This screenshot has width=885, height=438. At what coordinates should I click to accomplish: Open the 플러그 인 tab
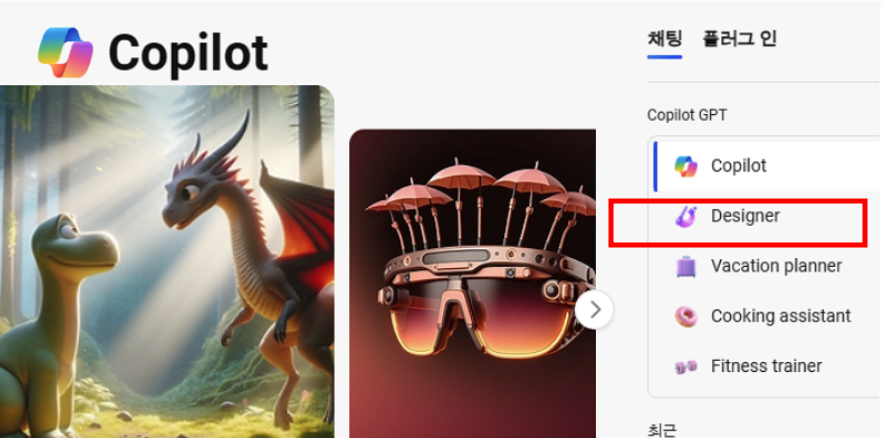(739, 39)
